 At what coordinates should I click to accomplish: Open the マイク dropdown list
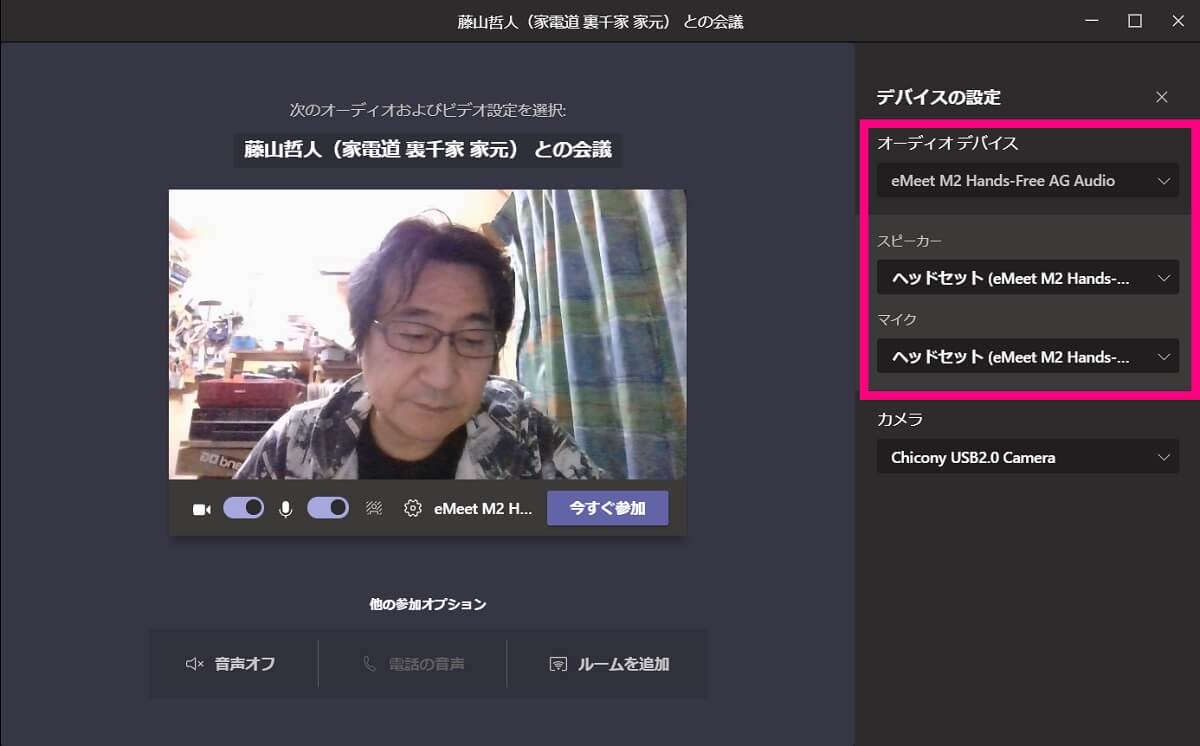1027,356
